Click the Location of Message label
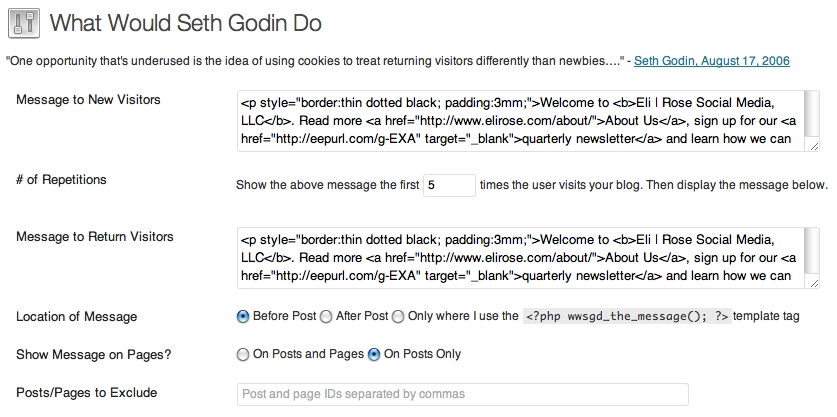The image size is (837, 417). [x=77, y=317]
